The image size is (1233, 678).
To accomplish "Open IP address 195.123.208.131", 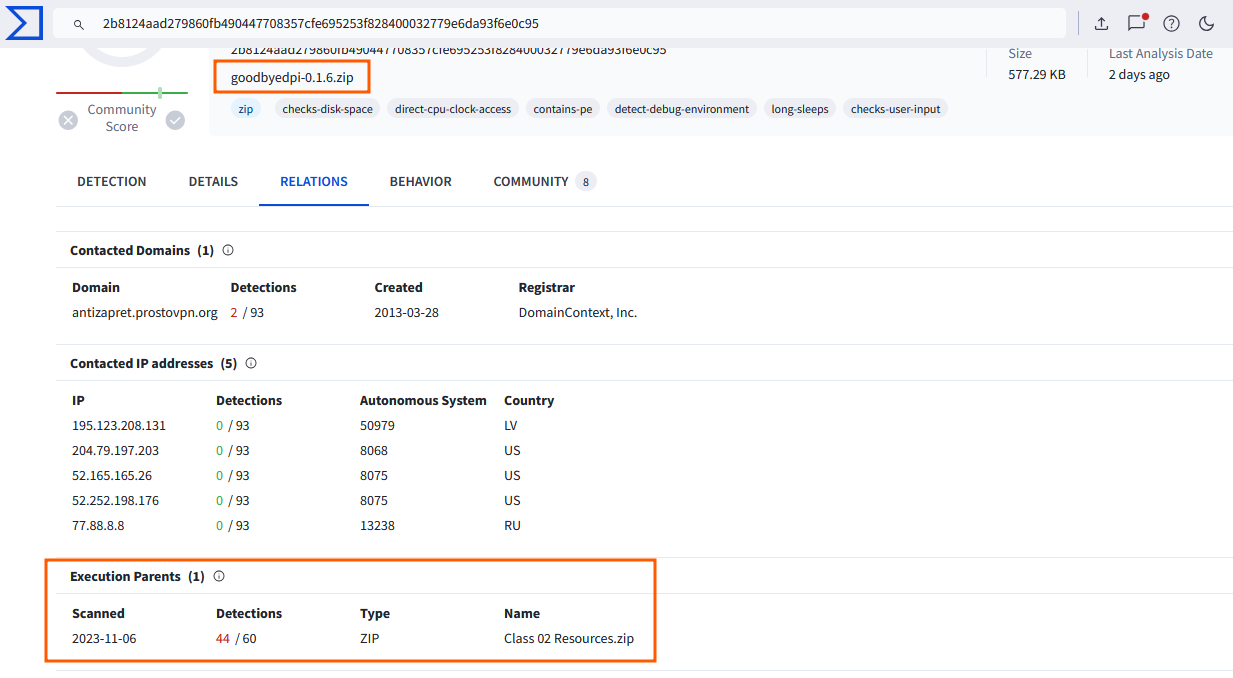I will (119, 425).
